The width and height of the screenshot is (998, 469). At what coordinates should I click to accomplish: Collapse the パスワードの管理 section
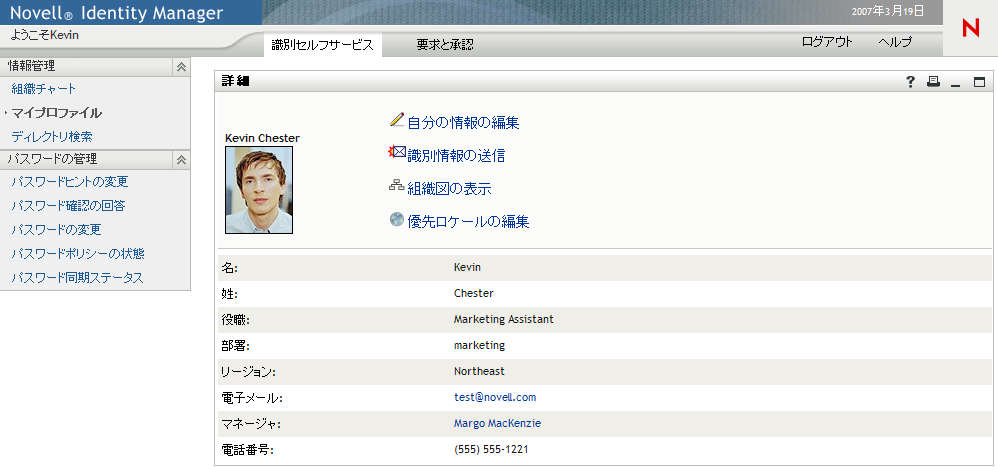pyautogui.click(x=181, y=160)
